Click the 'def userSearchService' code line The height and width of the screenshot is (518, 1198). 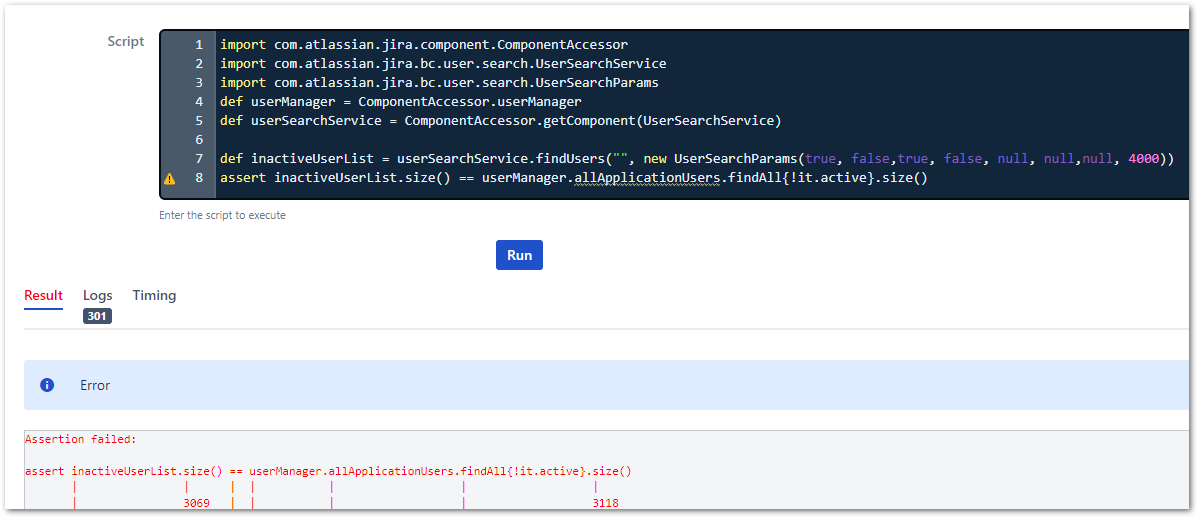(x=501, y=121)
